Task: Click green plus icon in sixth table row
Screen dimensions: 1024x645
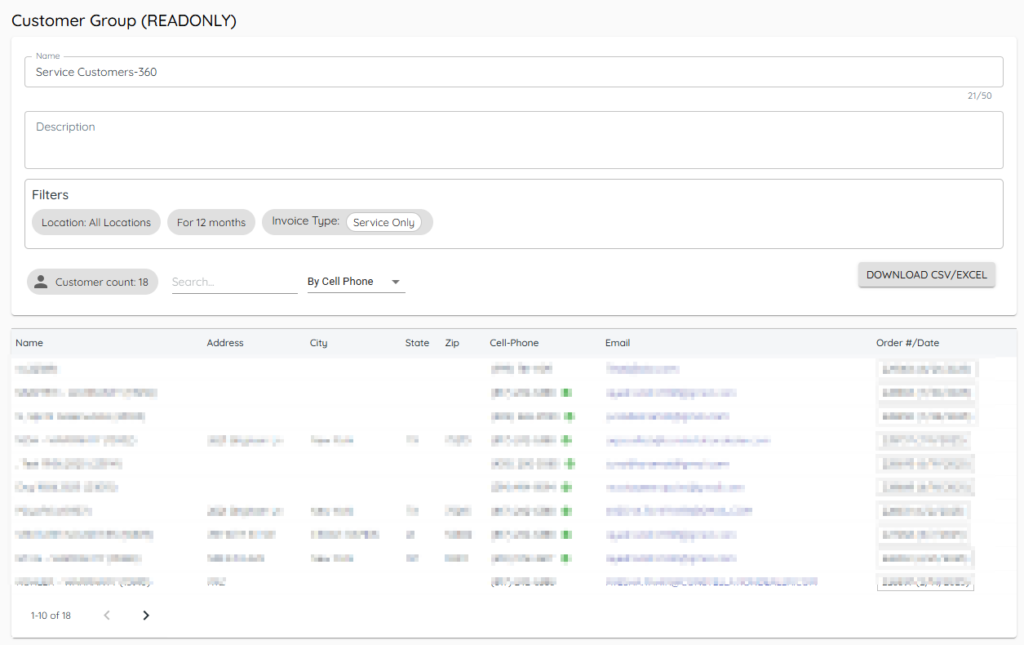Action: tap(569, 487)
